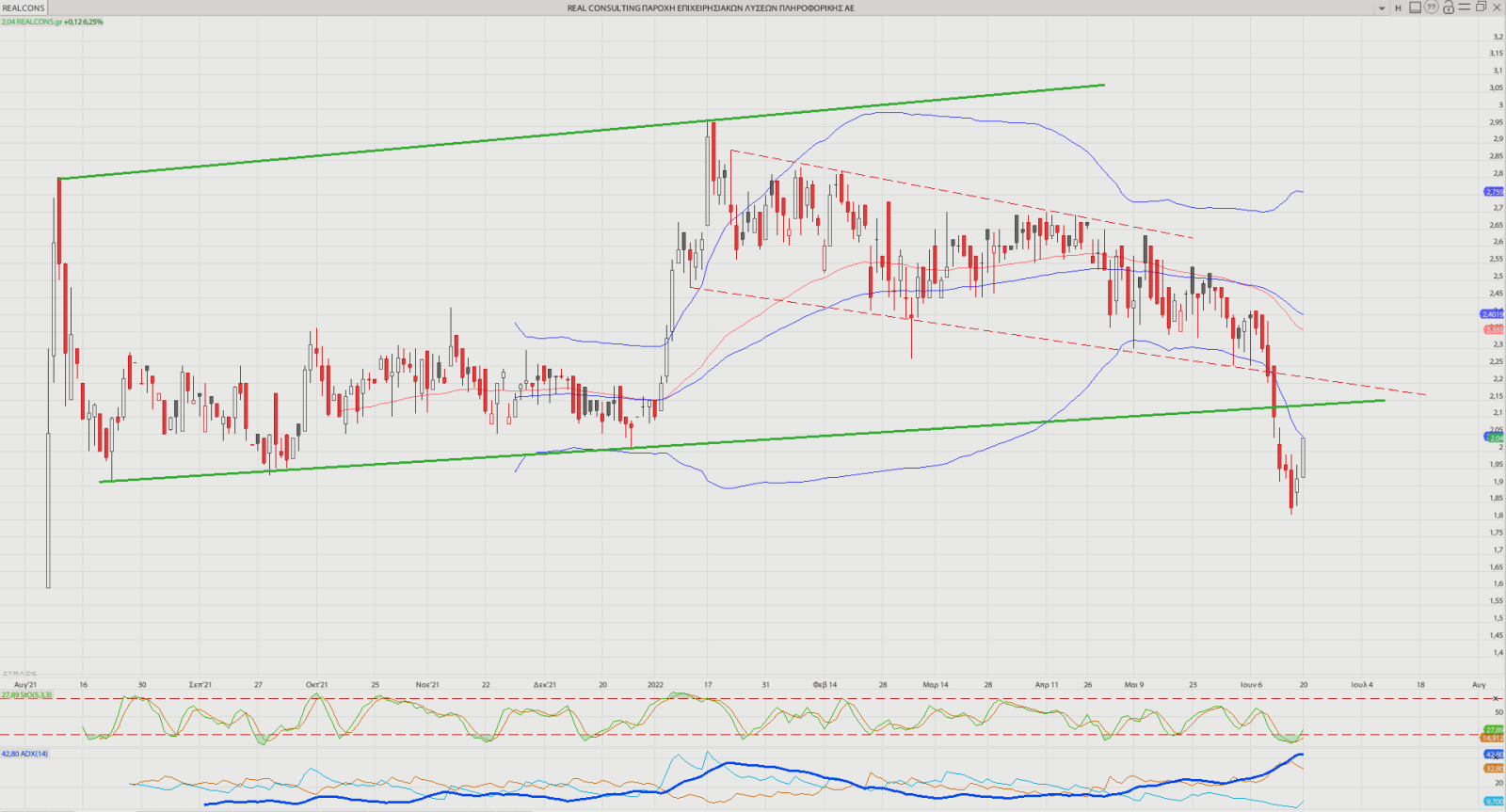
Task: Click the ADX(14) indicator label
Action: click(24, 754)
